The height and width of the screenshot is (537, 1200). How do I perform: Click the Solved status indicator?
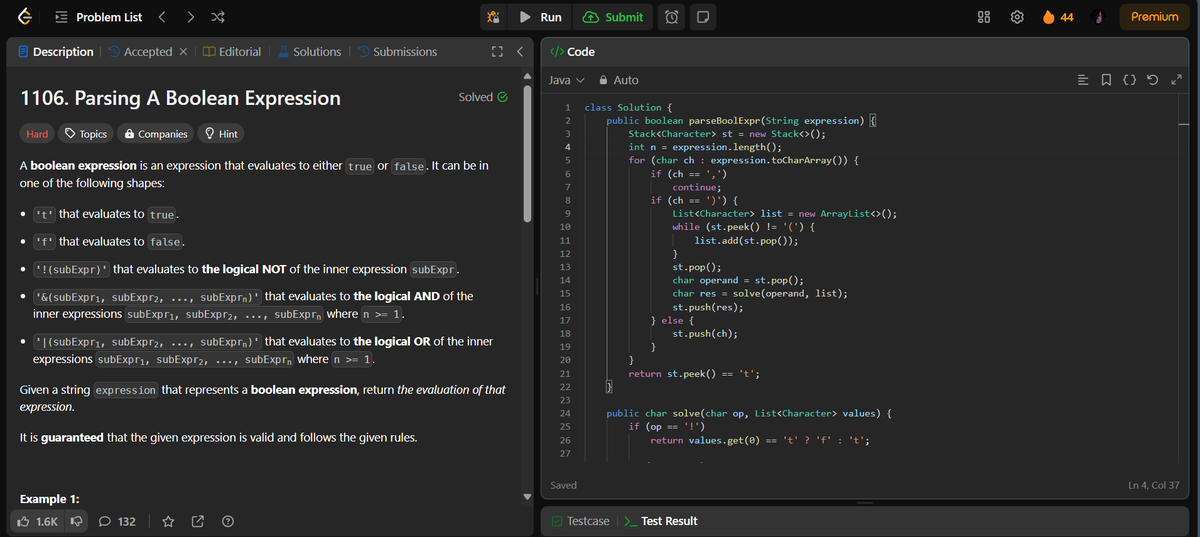pyautogui.click(x=483, y=97)
